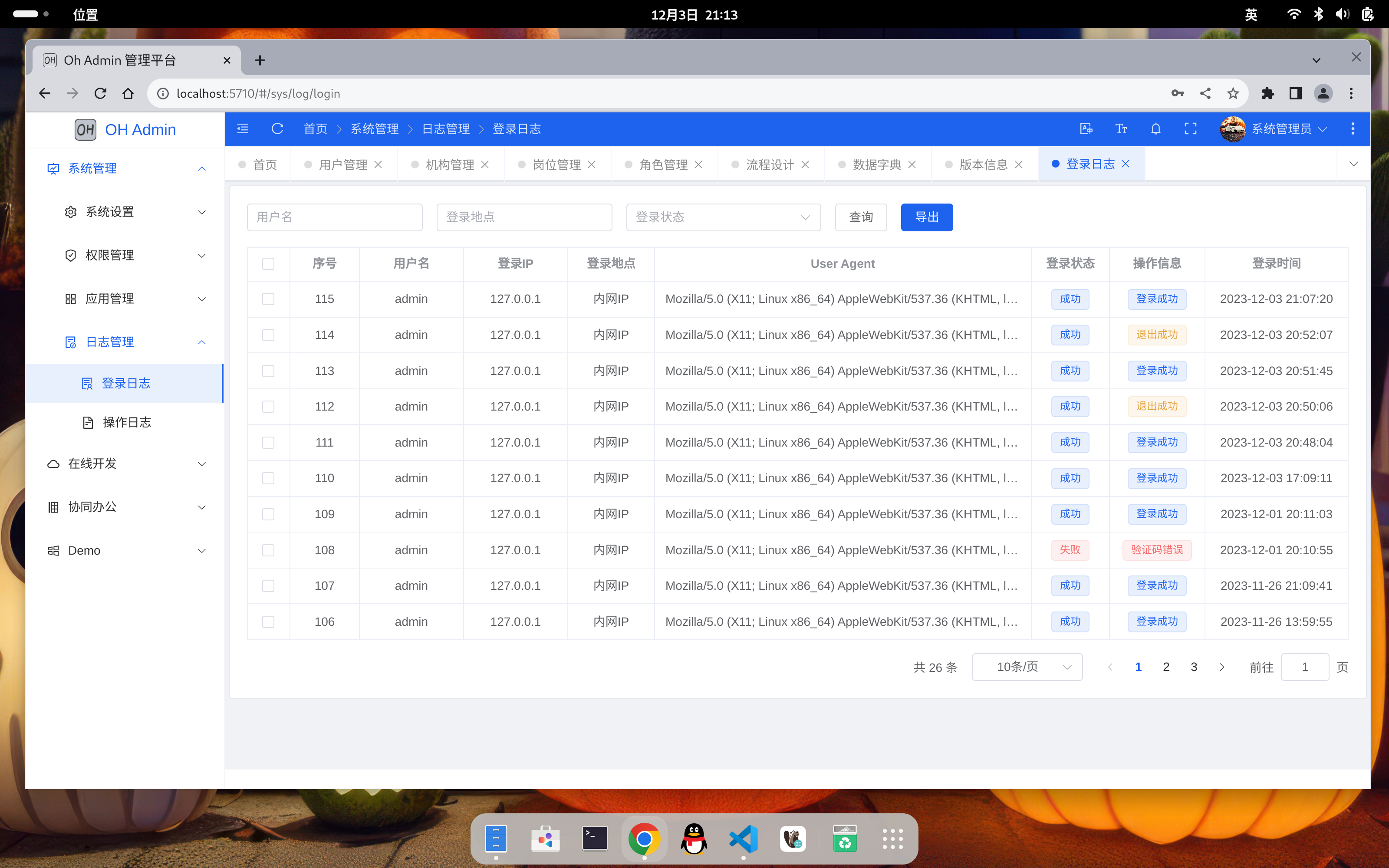Viewport: 1389px width, 868px height.
Task: Switch to 机构管理 tab
Action: tap(449, 165)
